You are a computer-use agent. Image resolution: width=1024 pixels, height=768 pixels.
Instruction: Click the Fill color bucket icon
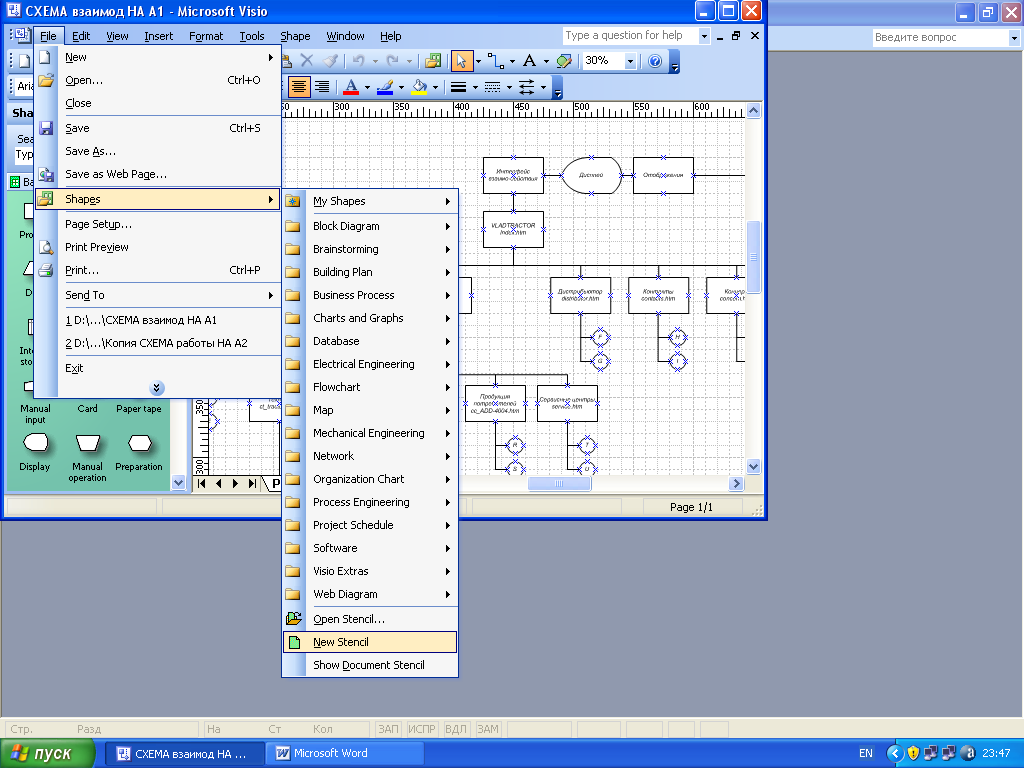(419, 87)
